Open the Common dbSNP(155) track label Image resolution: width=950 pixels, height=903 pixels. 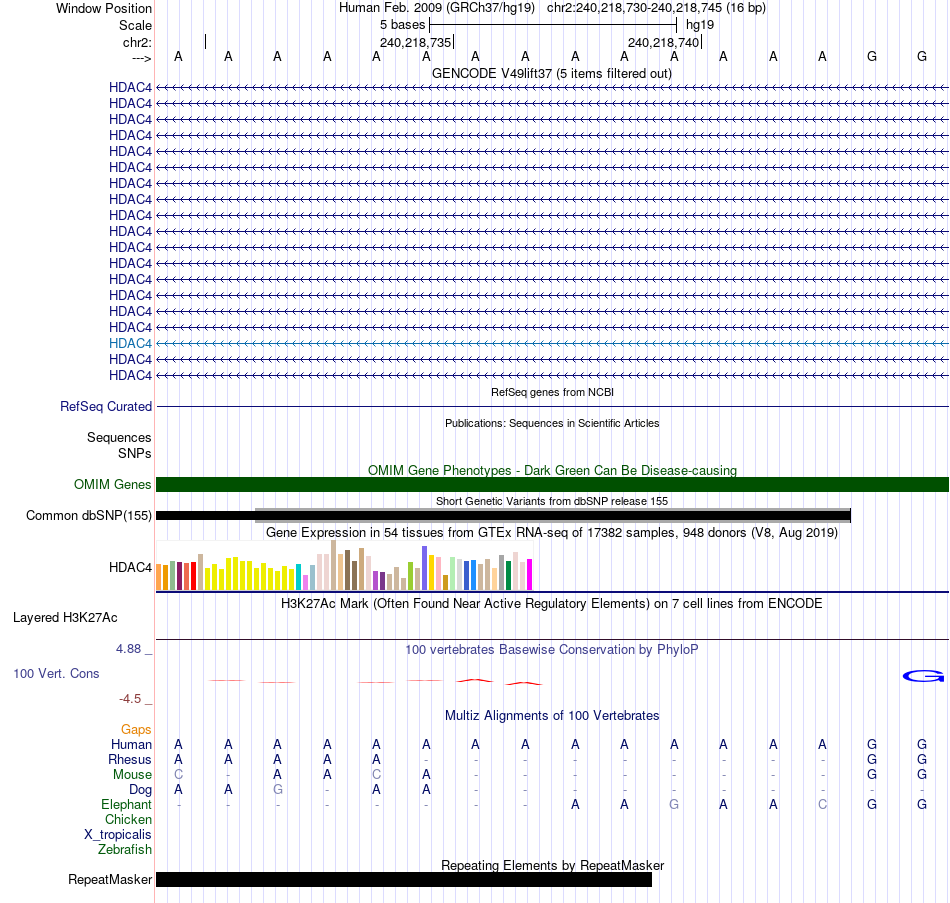pos(89,515)
